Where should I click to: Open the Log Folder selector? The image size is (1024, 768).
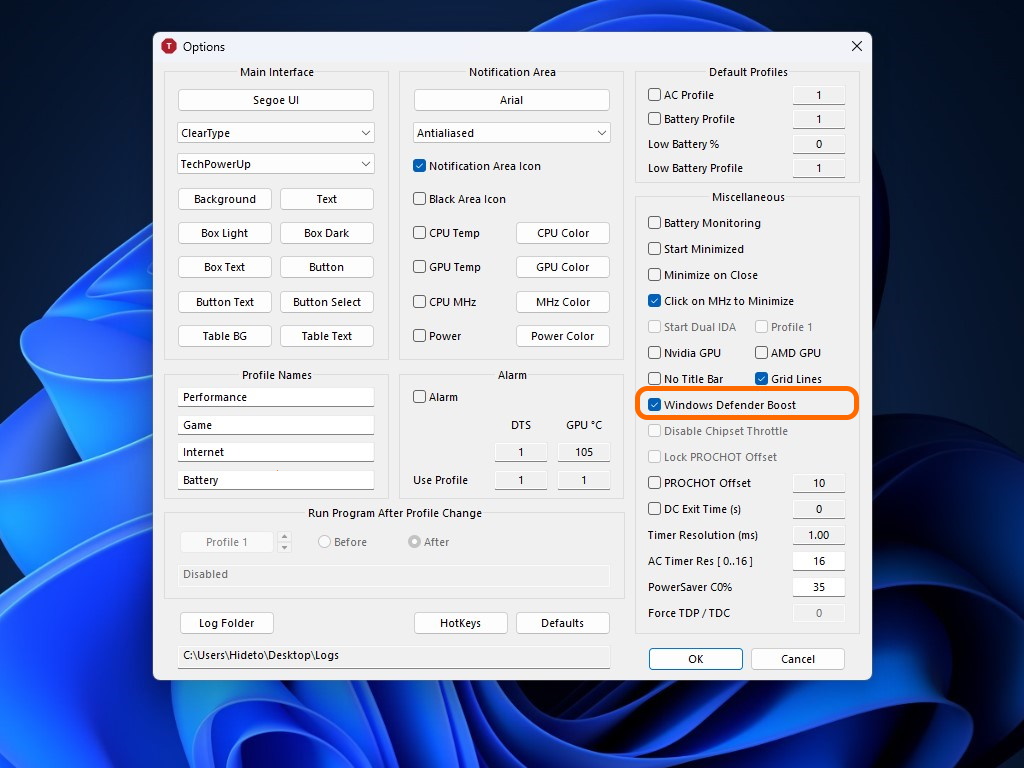(226, 622)
